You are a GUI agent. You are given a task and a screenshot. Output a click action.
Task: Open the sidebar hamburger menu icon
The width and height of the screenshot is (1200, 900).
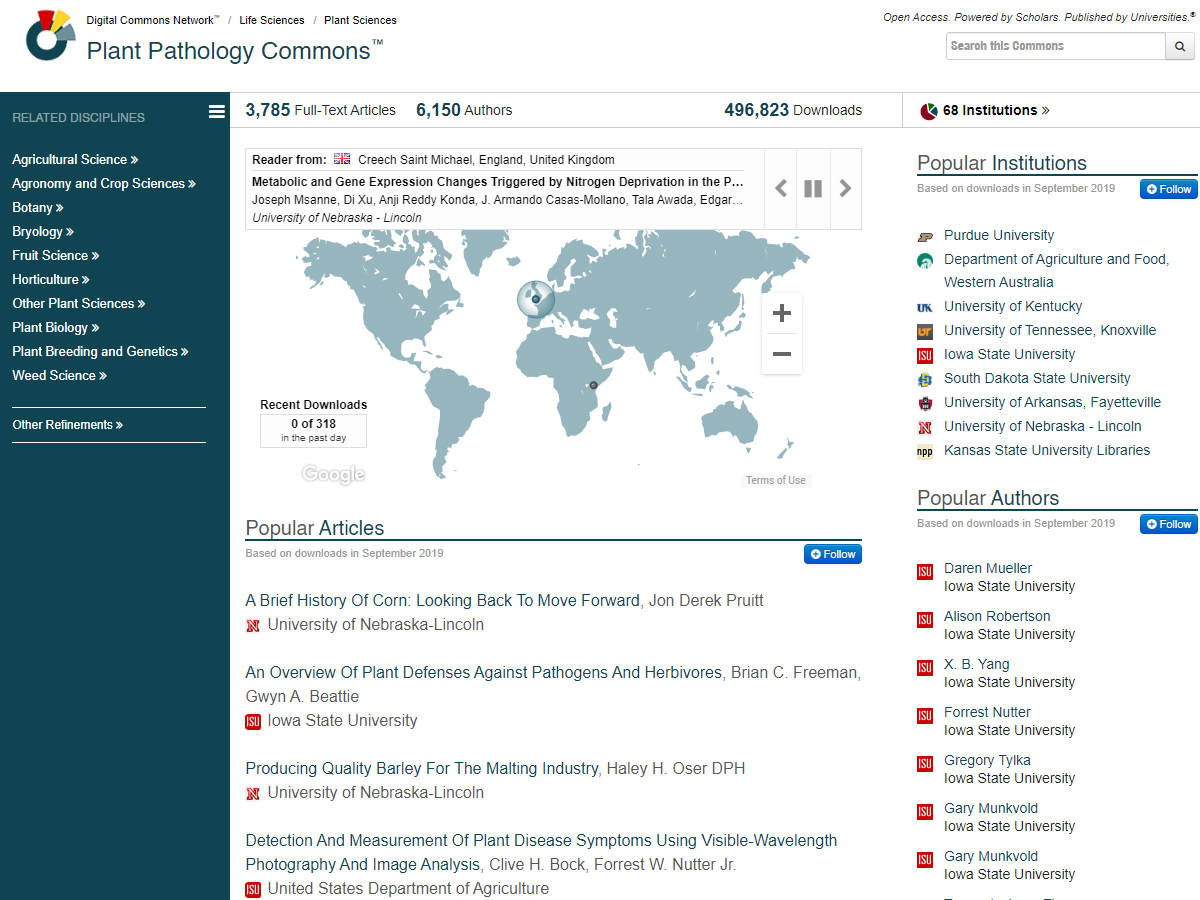click(x=217, y=112)
